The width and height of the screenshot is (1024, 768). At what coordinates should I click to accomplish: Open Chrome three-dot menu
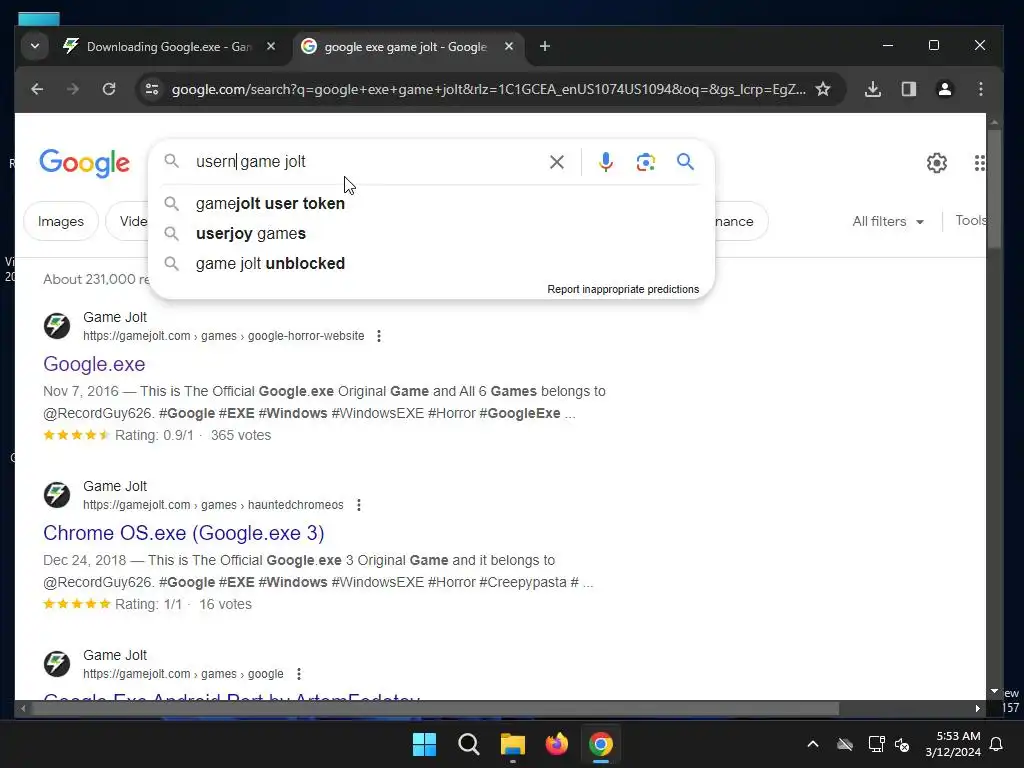pyautogui.click(x=980, y=89)
